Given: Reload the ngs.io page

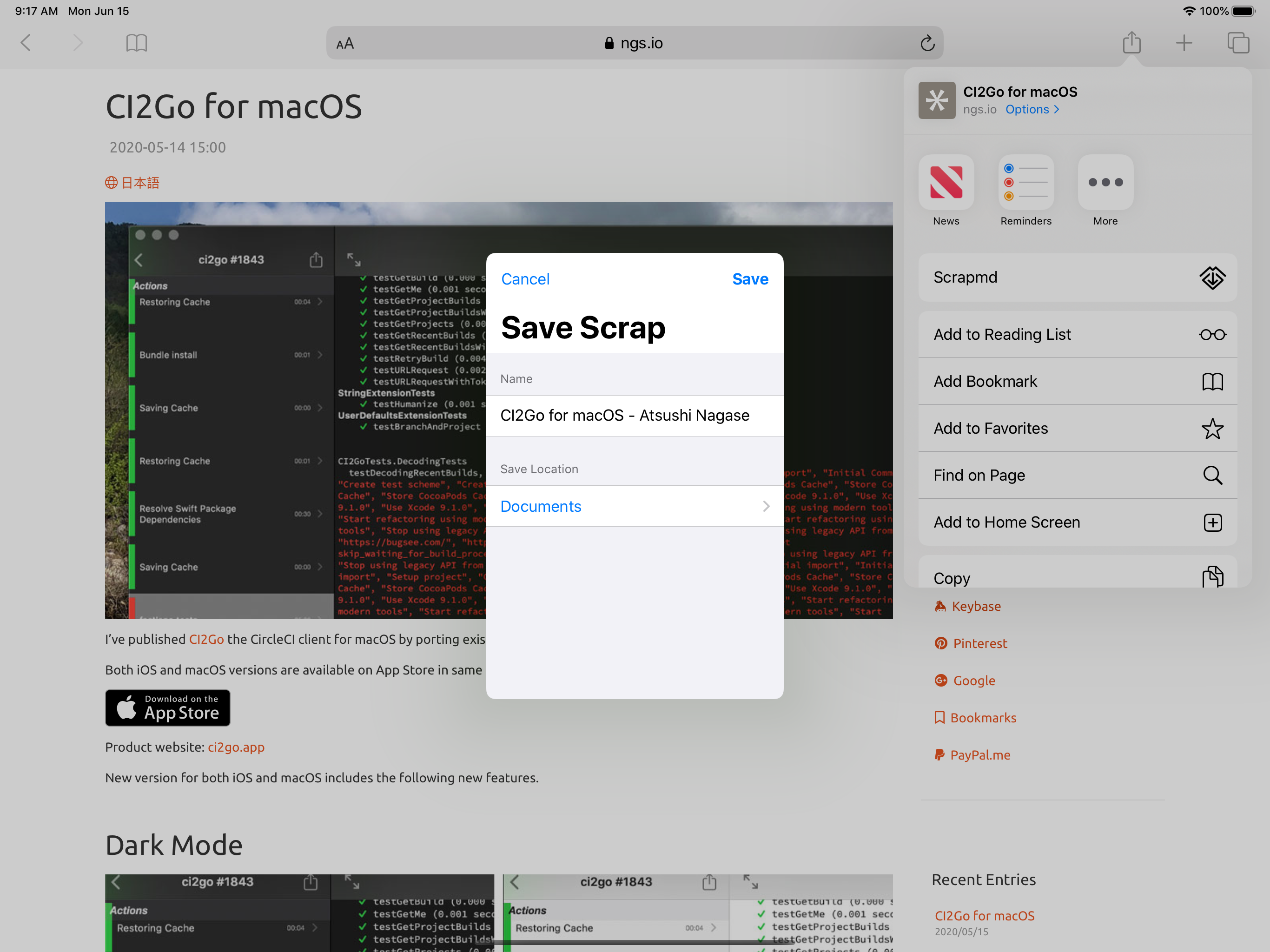Looking at the screenshot, I should tap(927, 43).
